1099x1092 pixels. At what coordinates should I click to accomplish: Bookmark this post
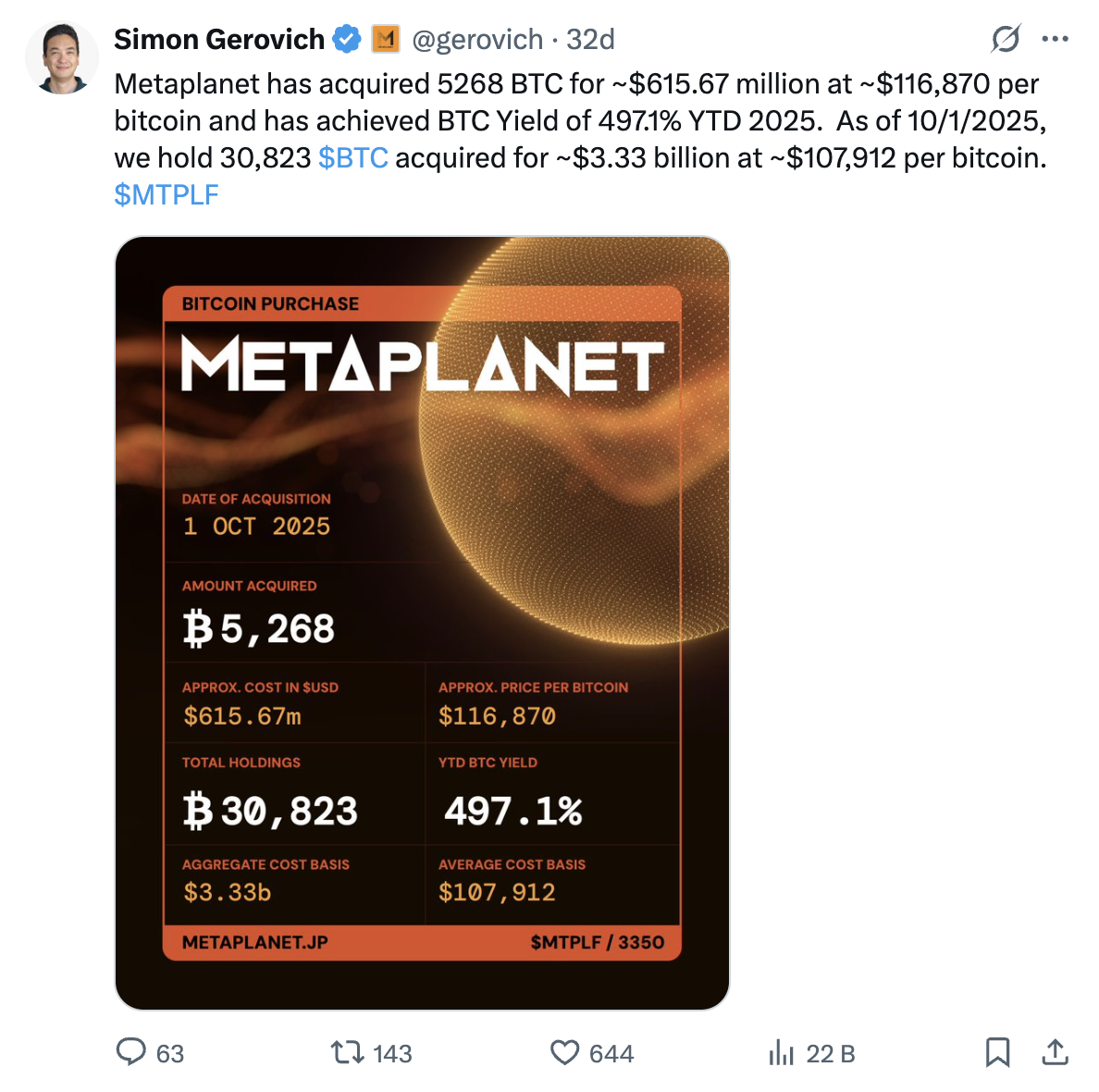pos(997,1052)
